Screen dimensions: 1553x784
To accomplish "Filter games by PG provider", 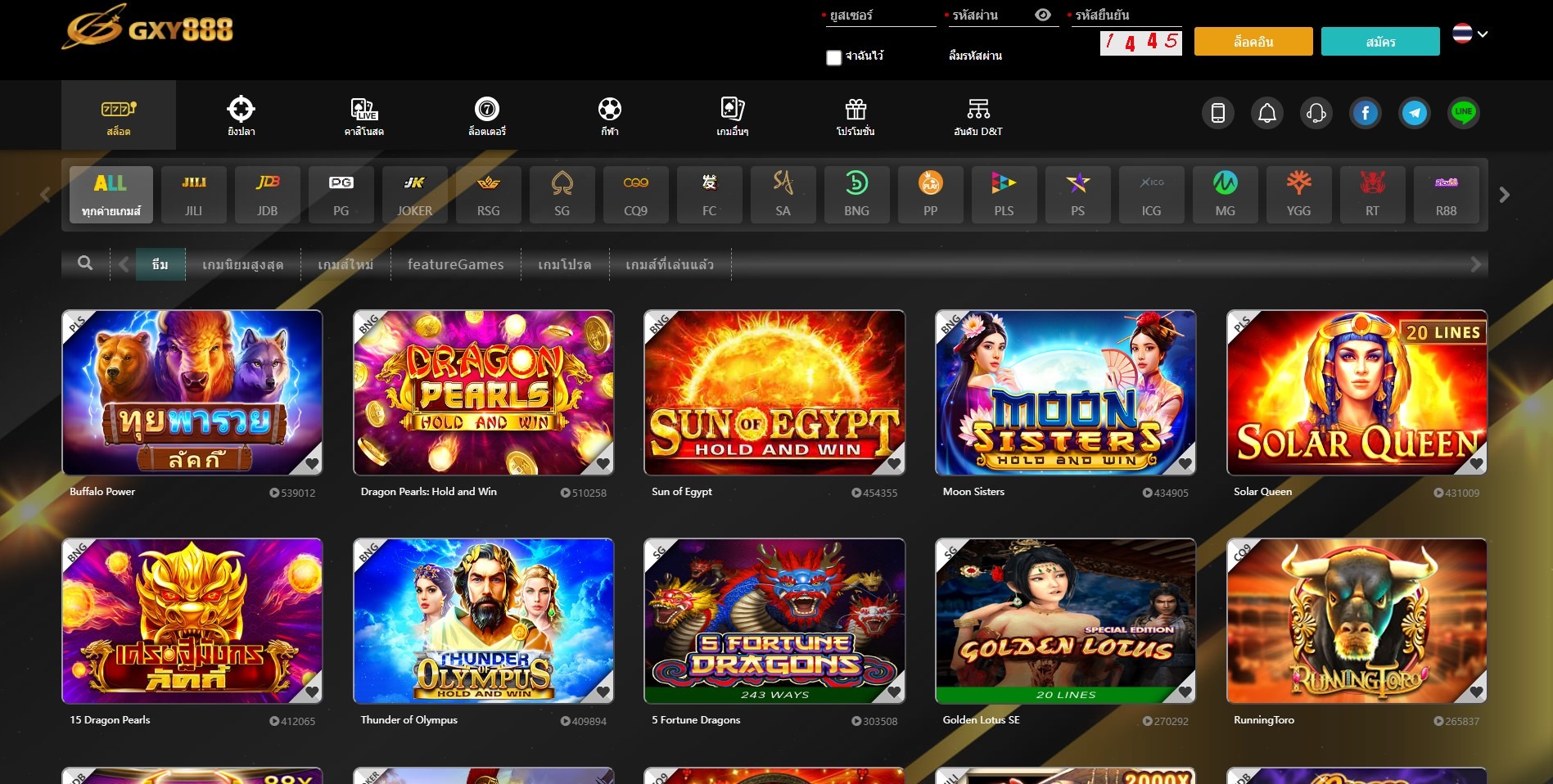I will (x=341, y=195).
